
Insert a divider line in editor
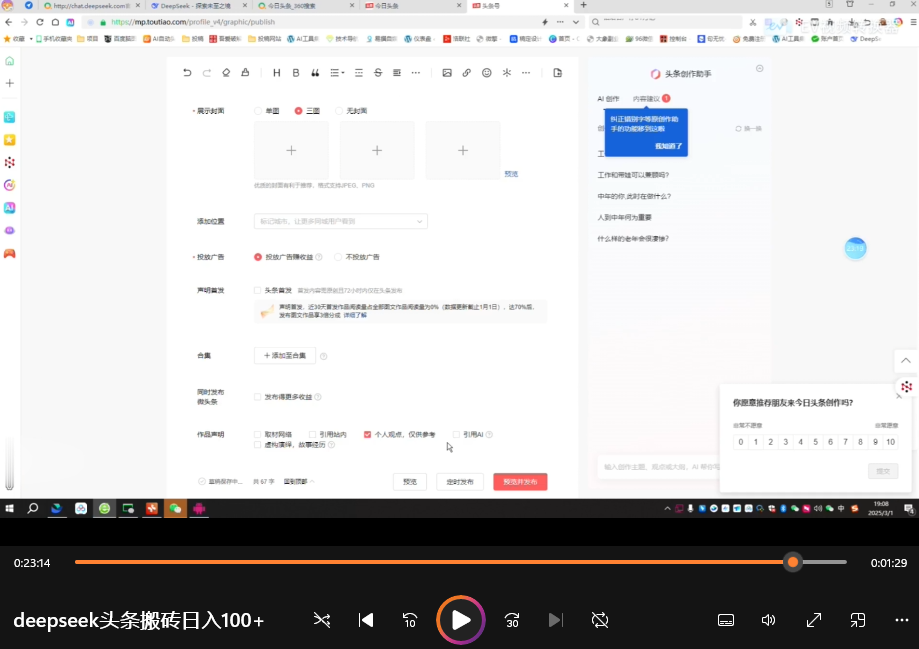click(359, 73)
